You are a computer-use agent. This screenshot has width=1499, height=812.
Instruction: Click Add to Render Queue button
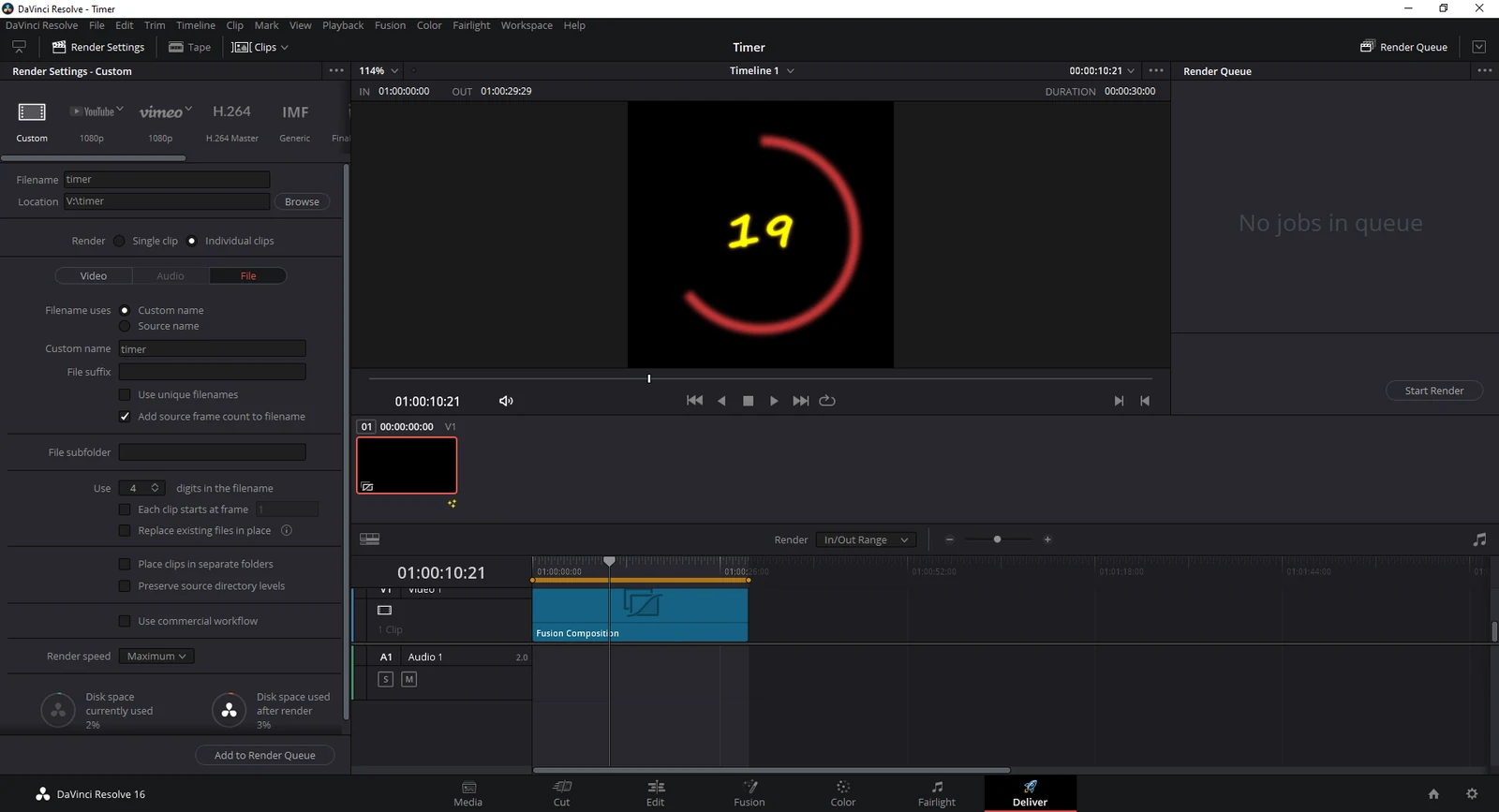[265, 756]
